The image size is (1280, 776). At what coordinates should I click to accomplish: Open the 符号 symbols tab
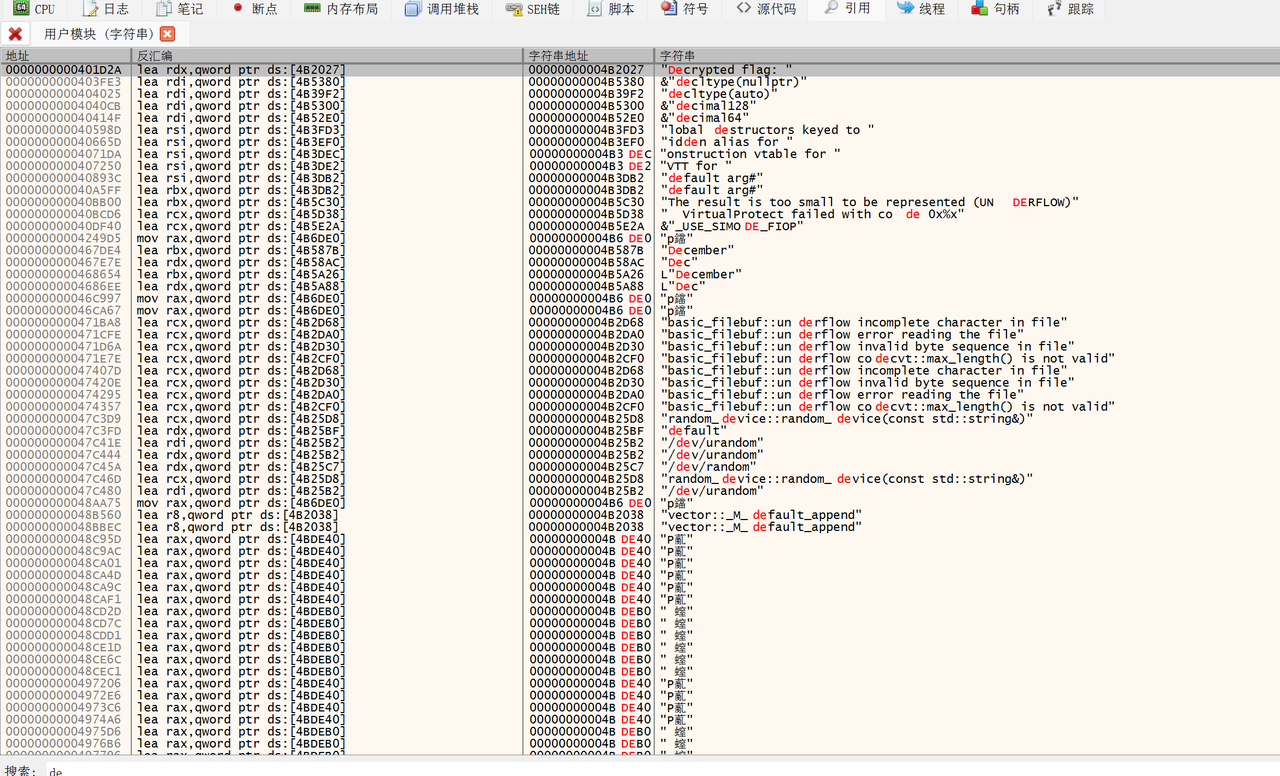(x=685, y=9)
